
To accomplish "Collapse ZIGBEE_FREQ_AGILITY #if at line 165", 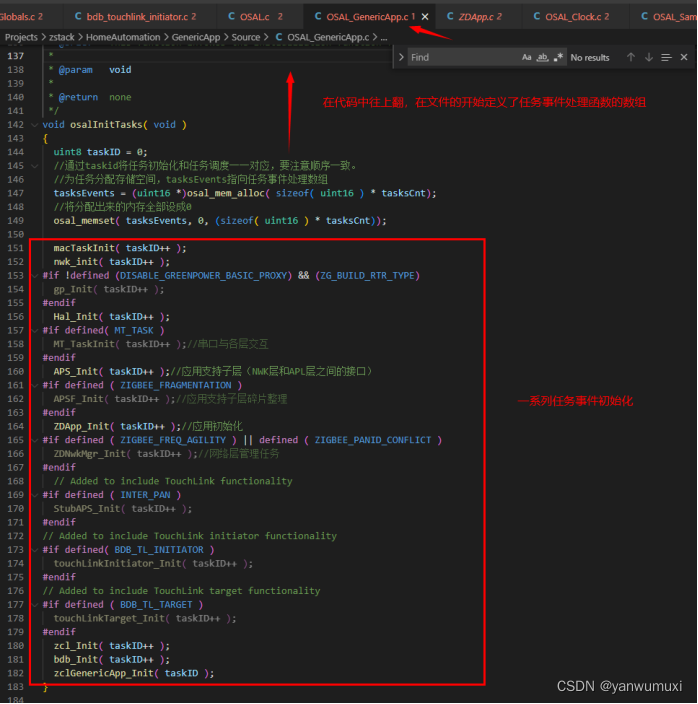I will [34, 440].
